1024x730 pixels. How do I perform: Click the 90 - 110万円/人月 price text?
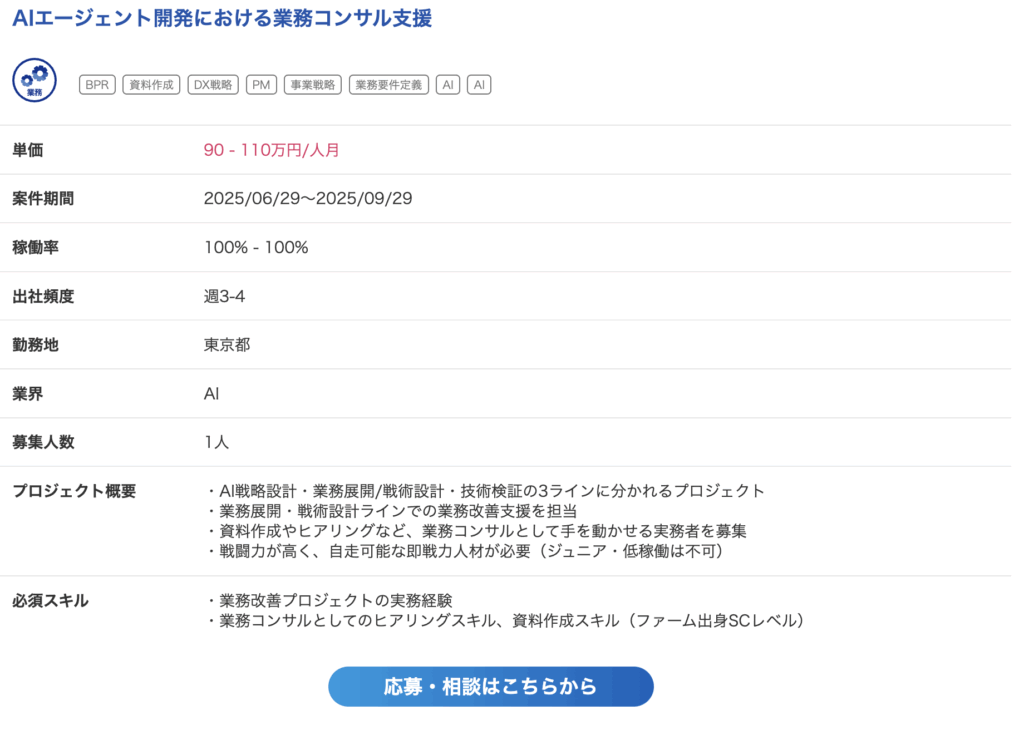pos(271,150)
